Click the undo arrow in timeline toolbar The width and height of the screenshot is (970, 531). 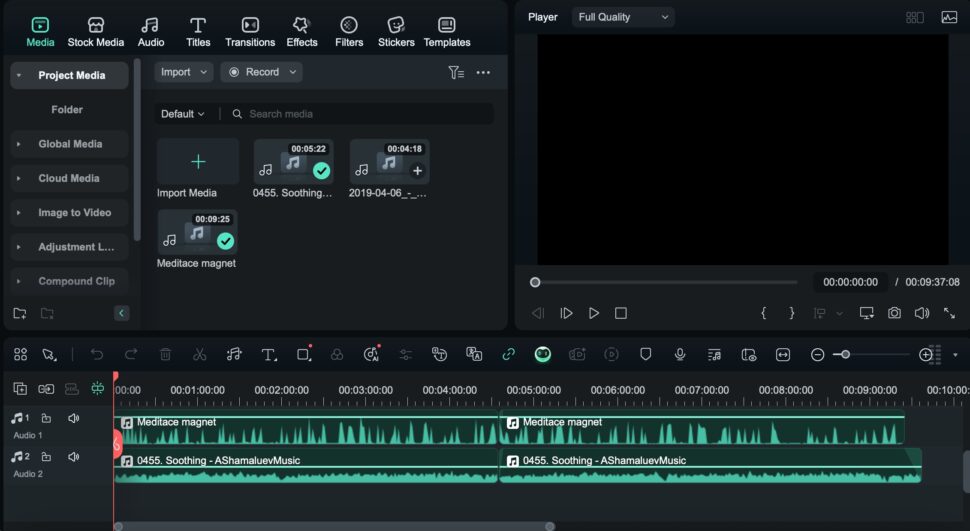pyautogui.click(x=97, y=354)
